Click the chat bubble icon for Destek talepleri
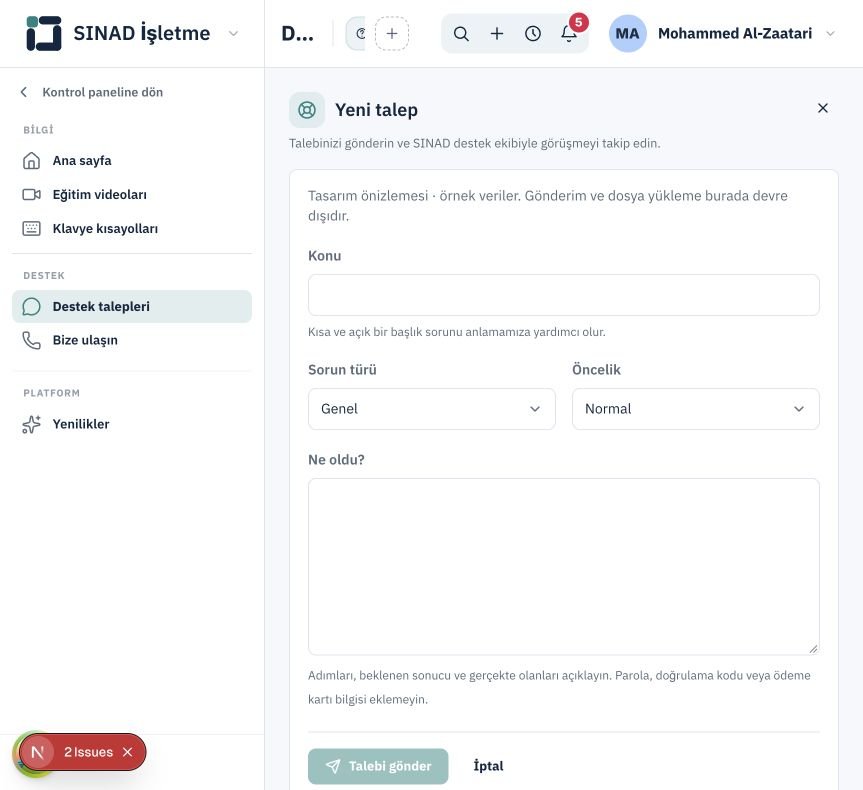This screenshot has height=790, width=863. click(31, 307)
